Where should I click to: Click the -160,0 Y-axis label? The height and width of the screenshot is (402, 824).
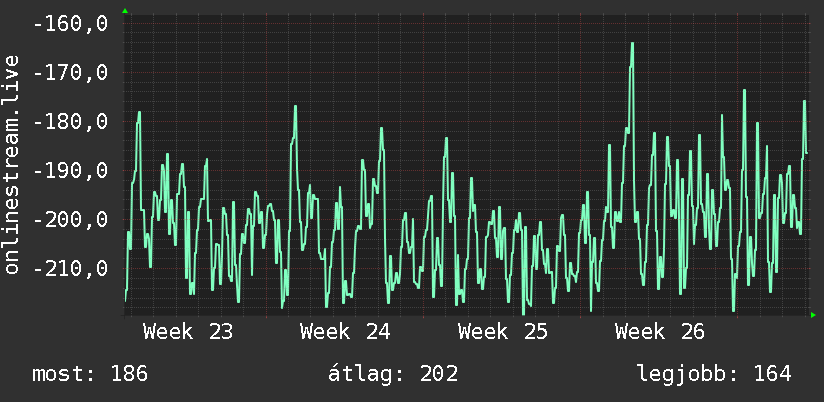click(70, 24)
